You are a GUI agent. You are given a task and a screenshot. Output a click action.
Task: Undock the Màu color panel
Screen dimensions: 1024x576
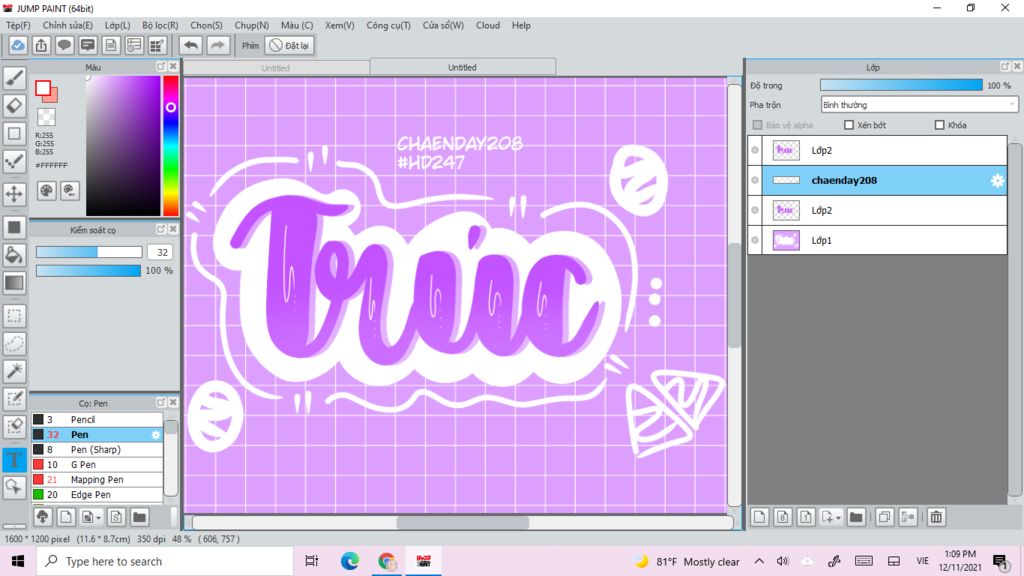(161, 67)
